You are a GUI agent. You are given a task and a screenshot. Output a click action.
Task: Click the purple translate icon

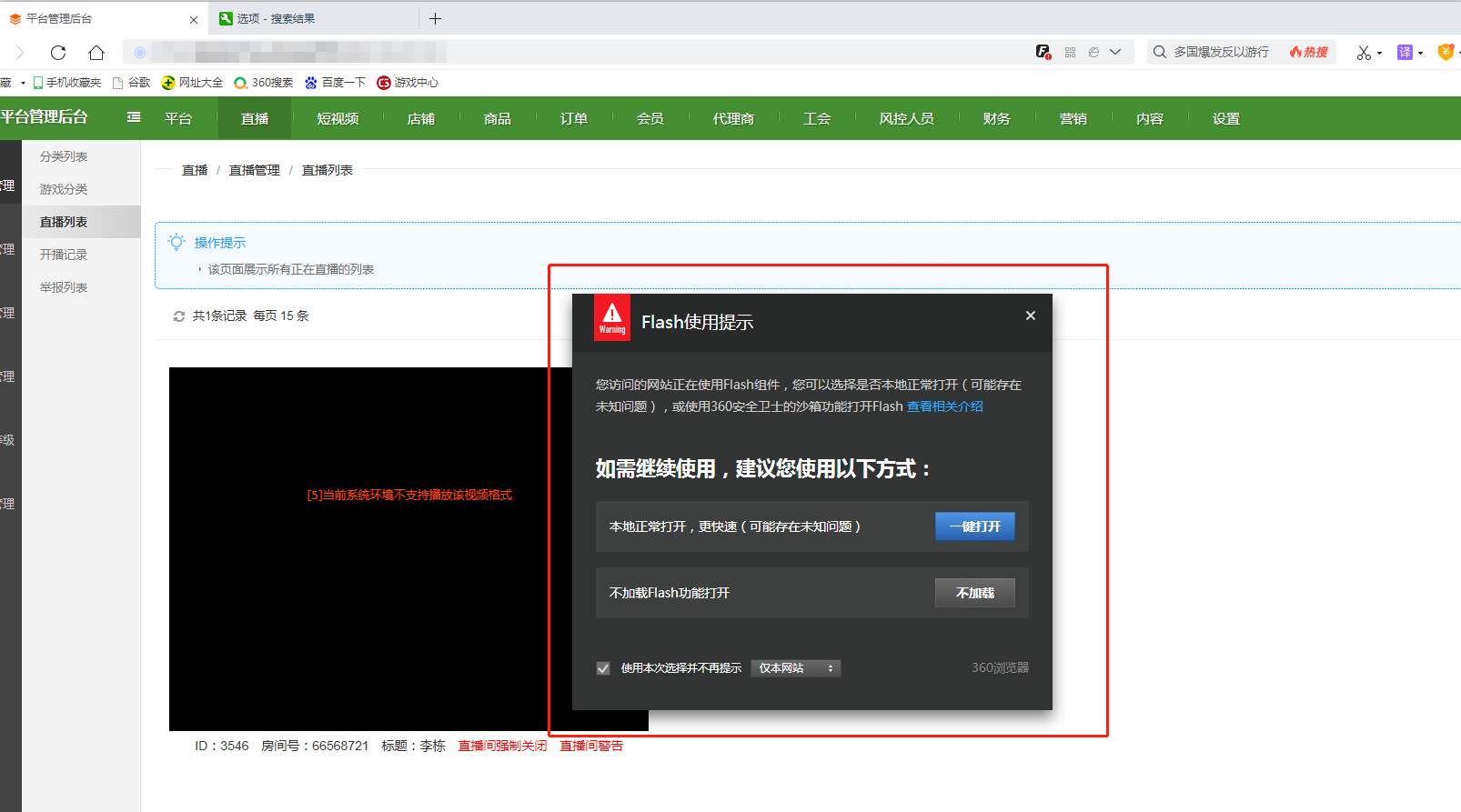[x=1405, y=53]
